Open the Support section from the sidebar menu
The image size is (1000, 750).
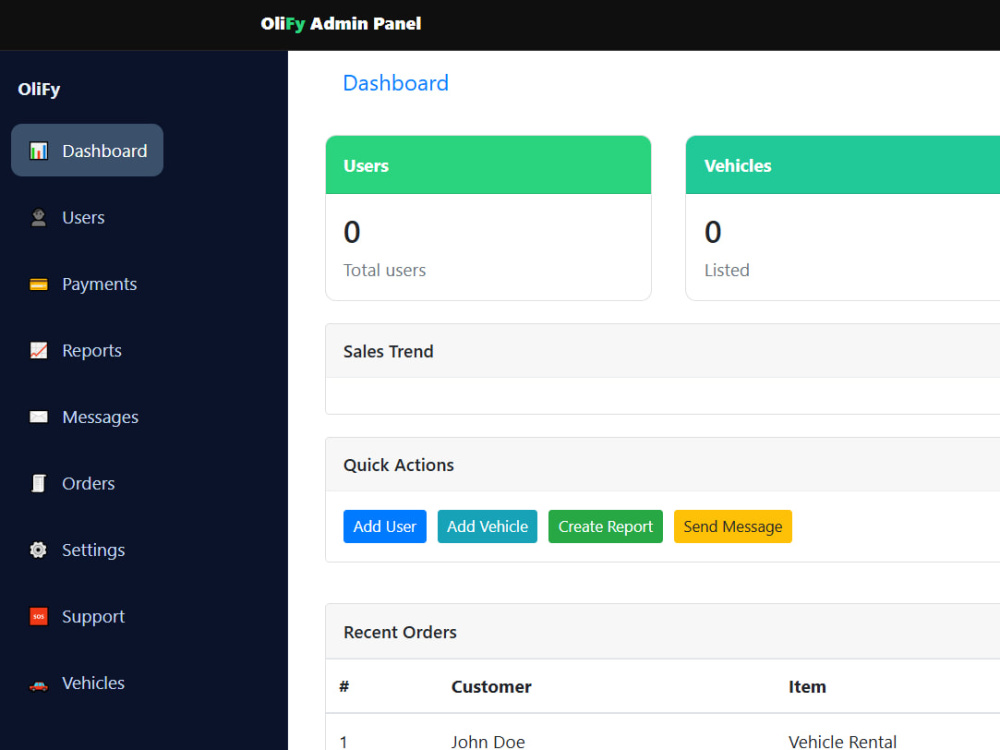click(93, 616)
